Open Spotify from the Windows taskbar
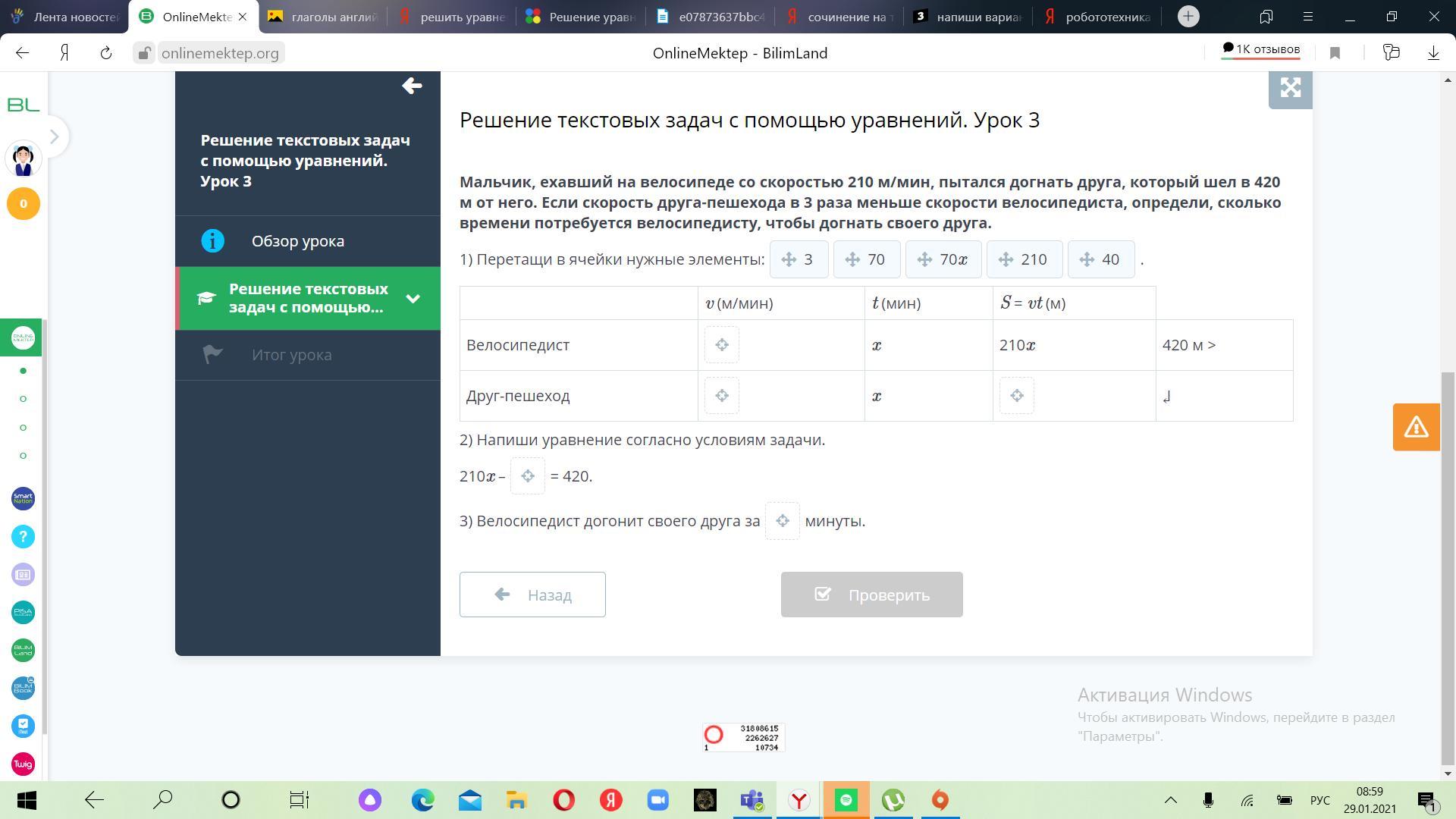 click(846, 800)
